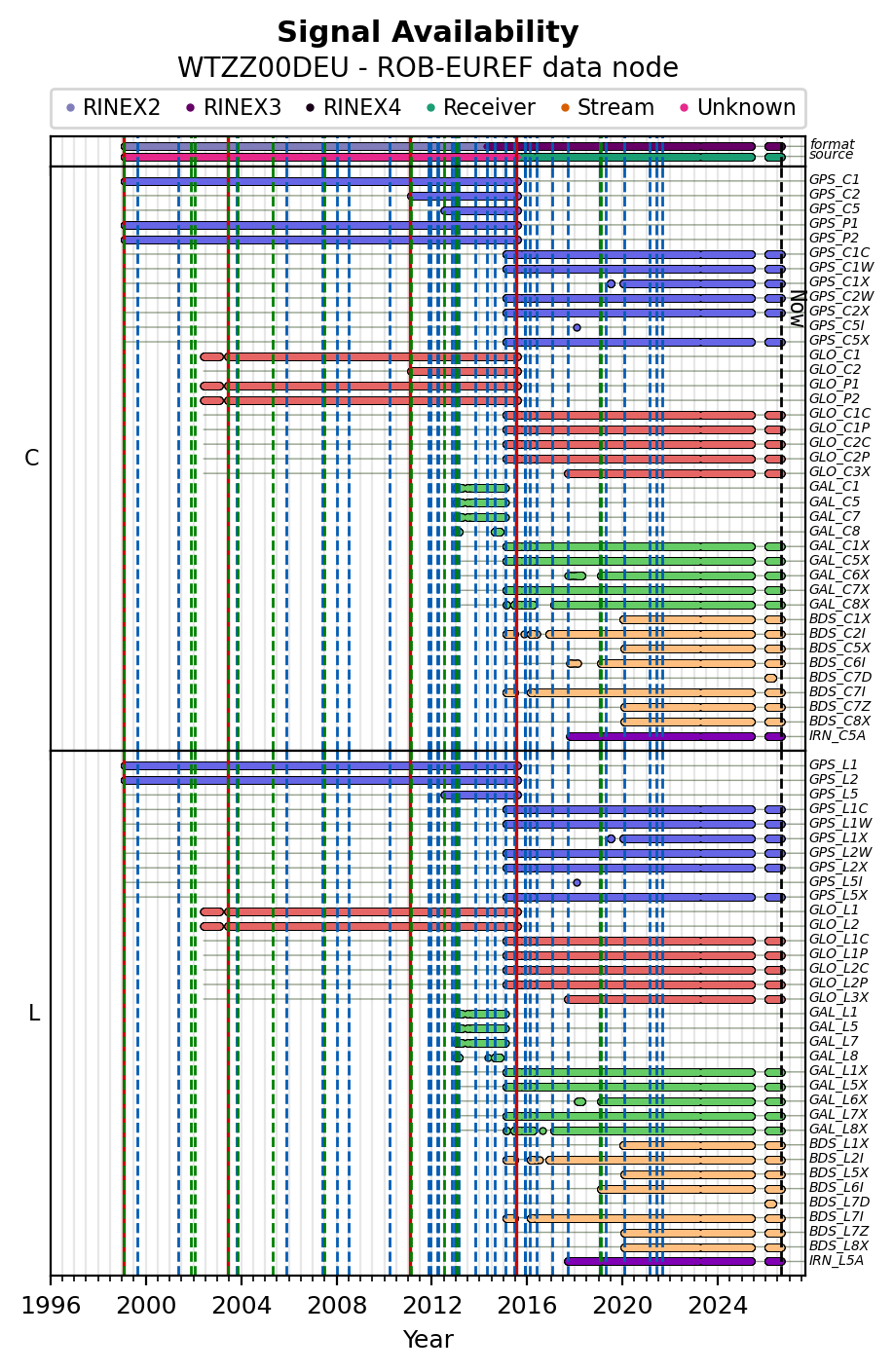Click the C section label
894x1372 pixels.
tap(31, 459)
